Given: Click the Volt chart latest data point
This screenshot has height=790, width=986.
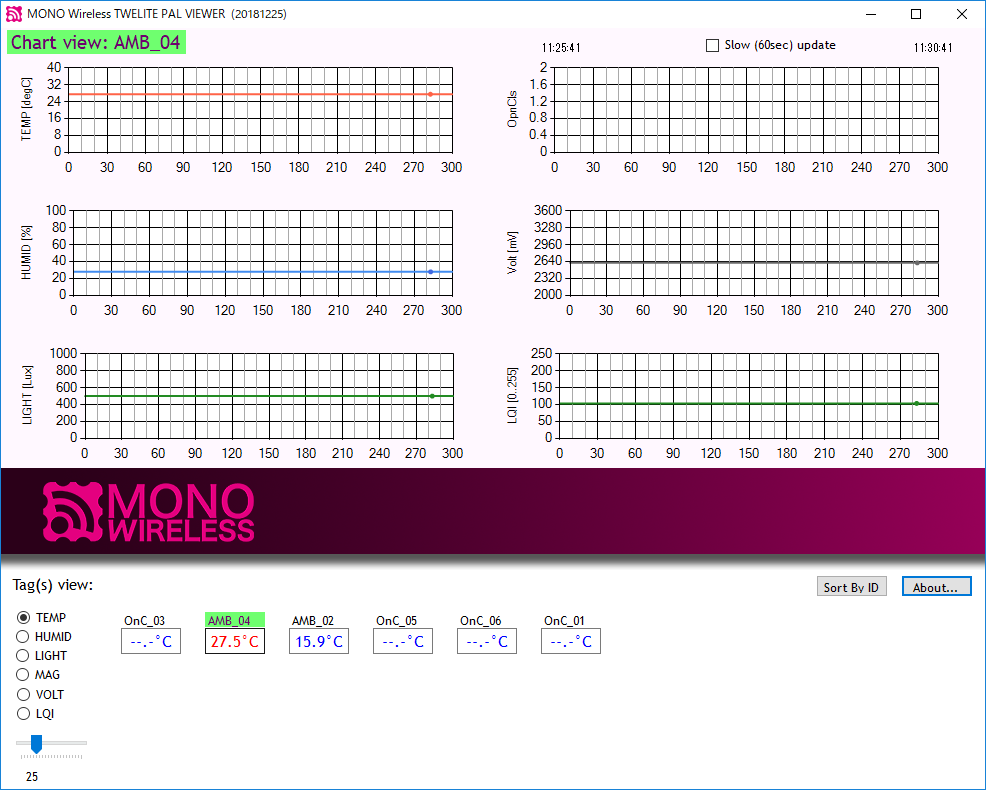Looking at the screenshot, I should (x=917, y=263).
